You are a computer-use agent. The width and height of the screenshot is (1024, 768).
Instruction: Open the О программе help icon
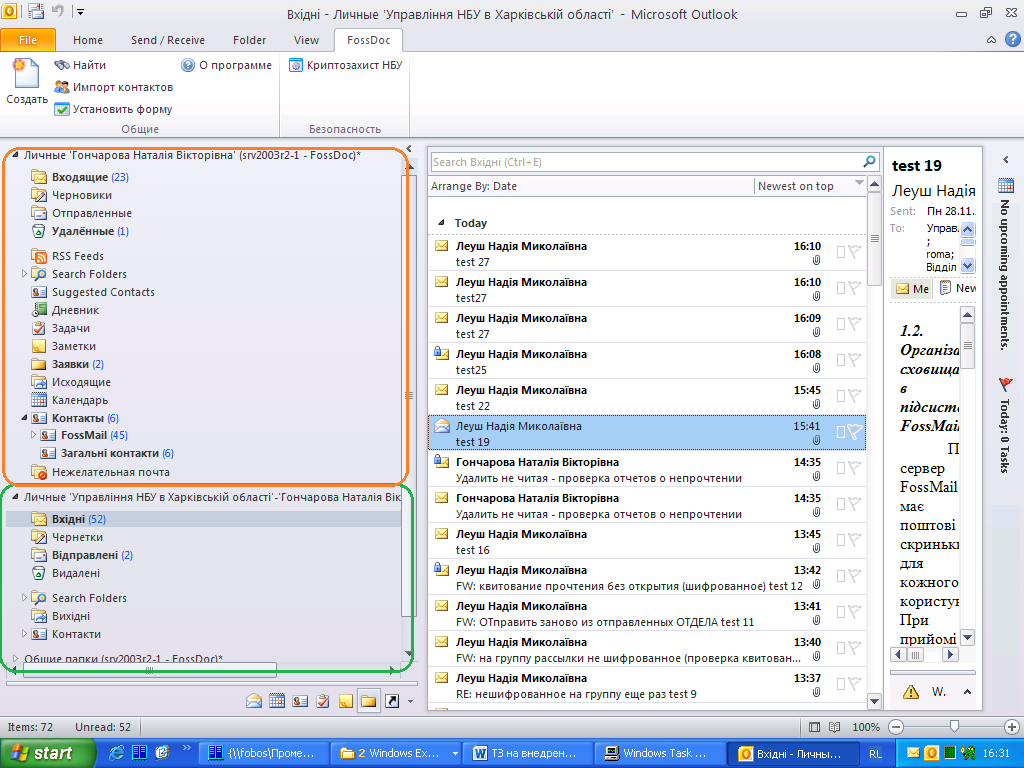(x=188, y=65)
